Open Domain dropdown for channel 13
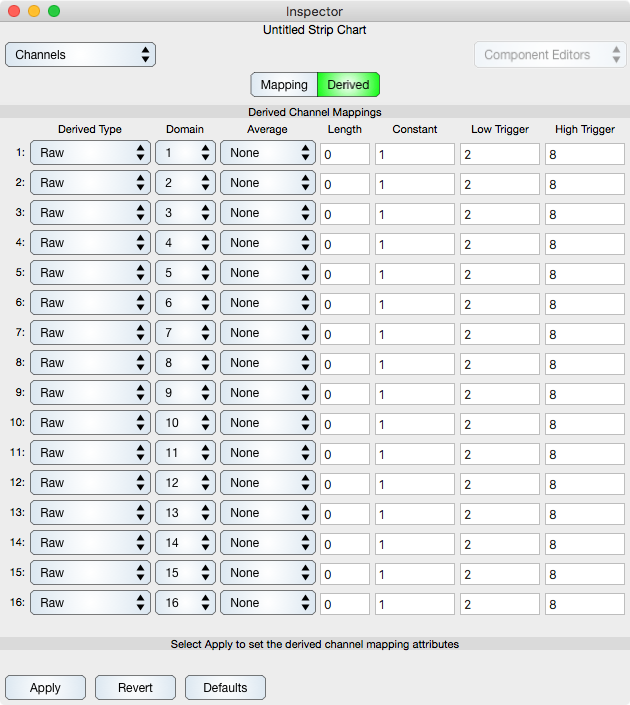This screenshot has height=705, width=630. [x=185, y=513]
